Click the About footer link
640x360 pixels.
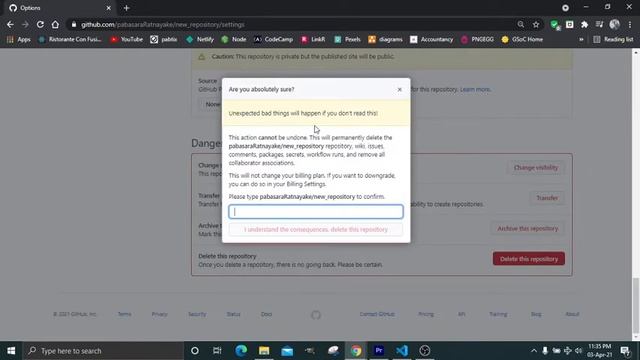click(x=572, y=314)
